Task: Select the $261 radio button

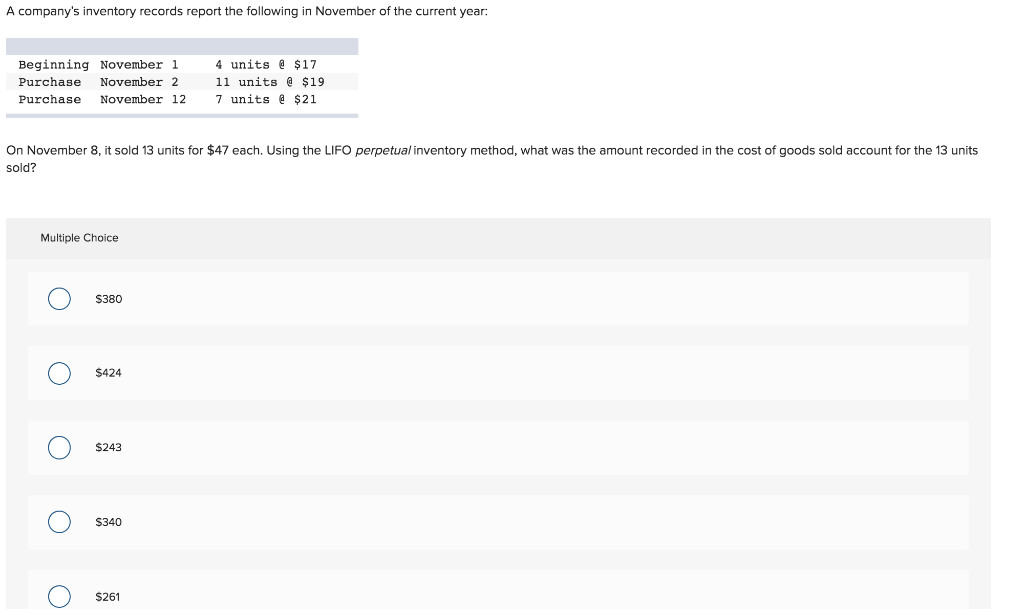Action: coord(59,596)
